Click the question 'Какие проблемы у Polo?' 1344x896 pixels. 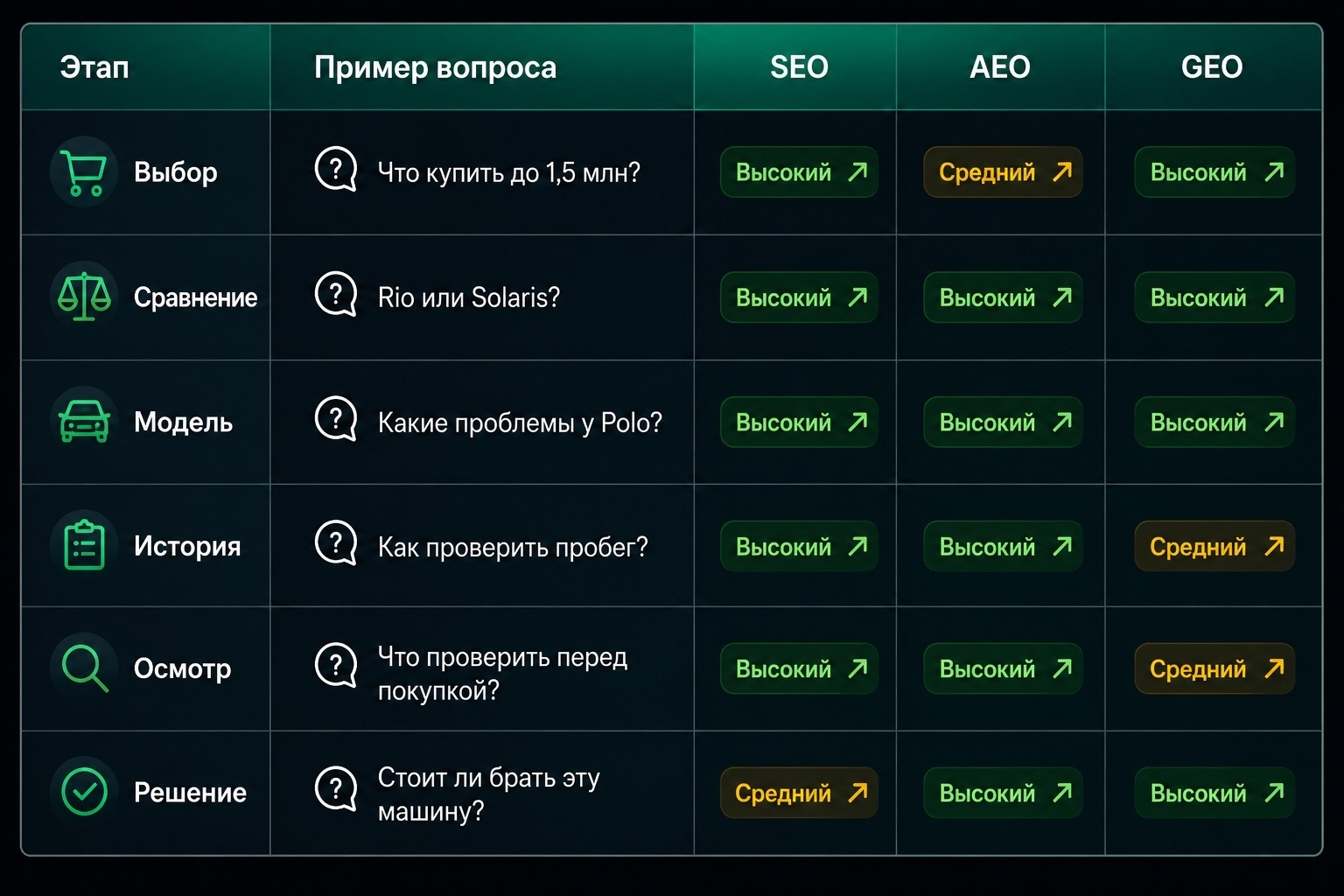tap(520, 423)
